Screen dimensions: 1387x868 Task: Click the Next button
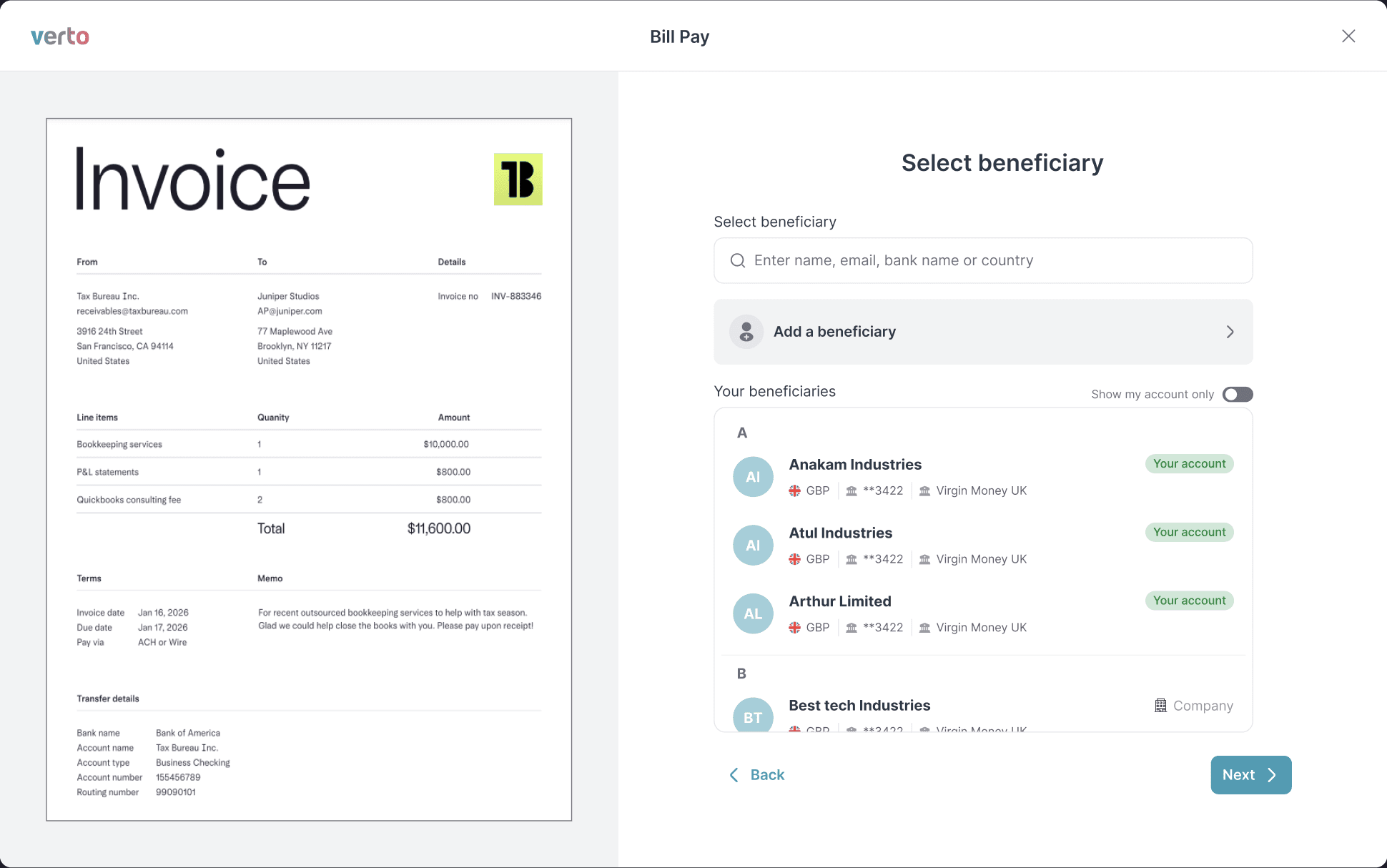(1250, 775)
